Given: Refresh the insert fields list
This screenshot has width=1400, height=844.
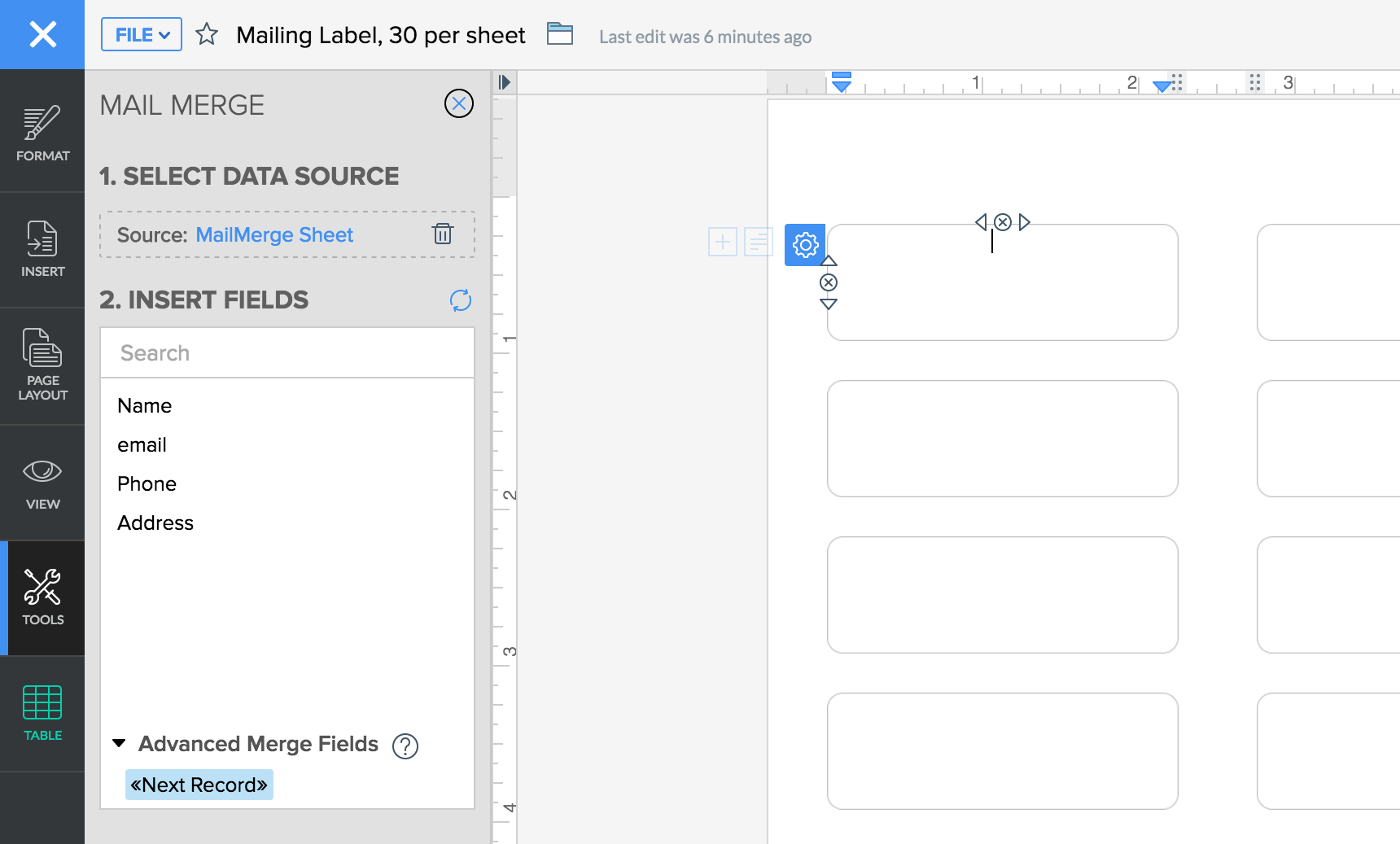Looking at the screenshot, I should click(x=460, y=300).
